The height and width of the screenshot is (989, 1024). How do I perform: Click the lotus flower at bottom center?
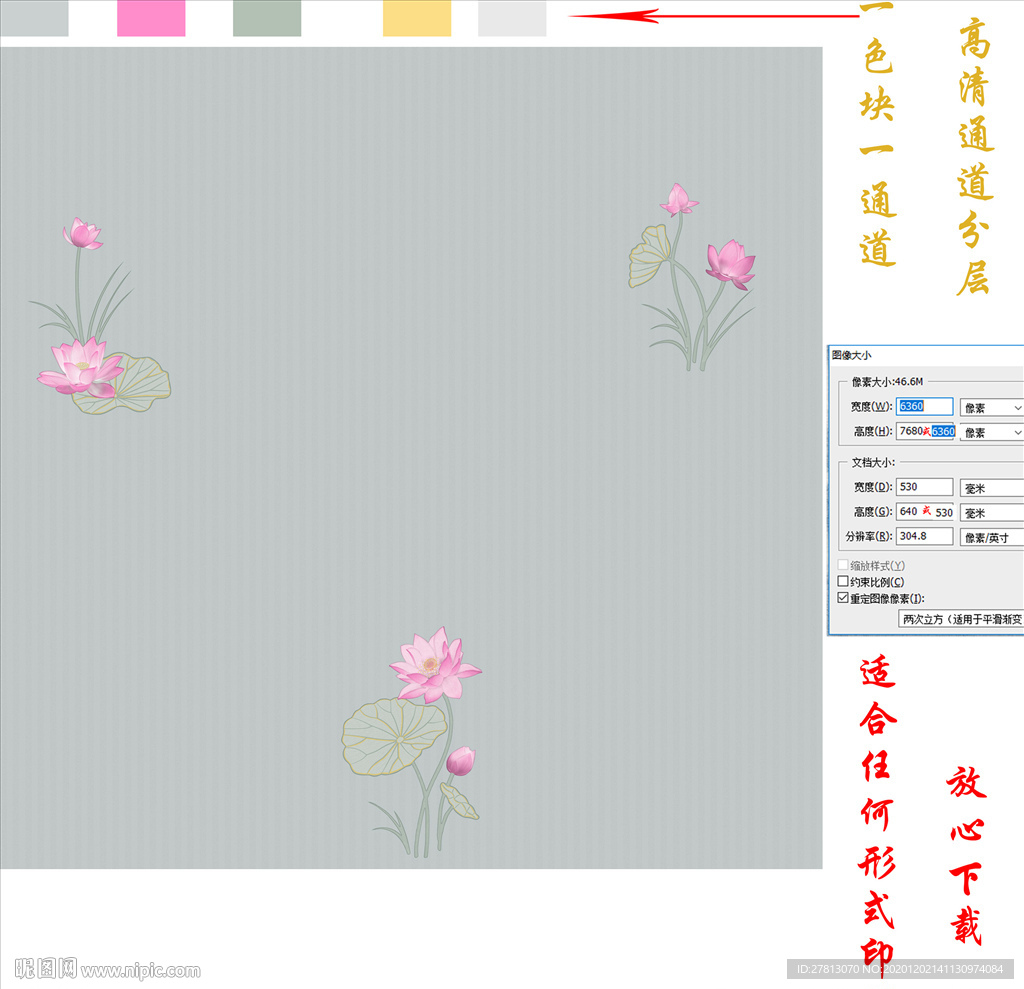point(434,664)
